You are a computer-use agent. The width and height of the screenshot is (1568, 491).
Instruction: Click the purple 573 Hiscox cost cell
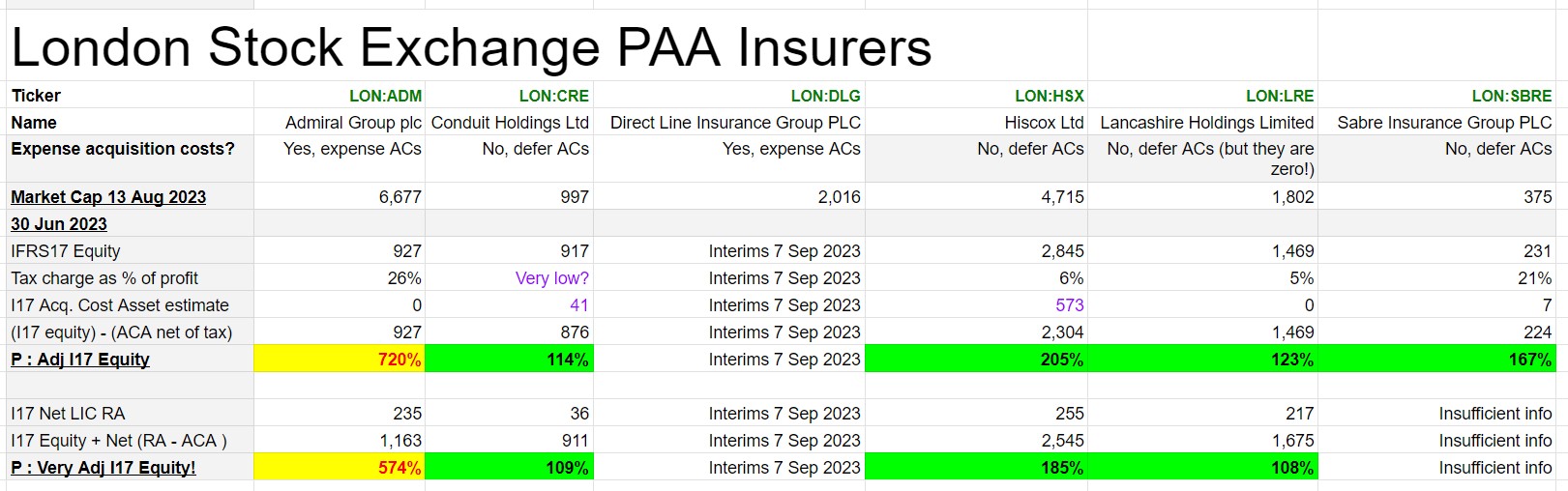pyautogui.click(x=1069, y=305)
